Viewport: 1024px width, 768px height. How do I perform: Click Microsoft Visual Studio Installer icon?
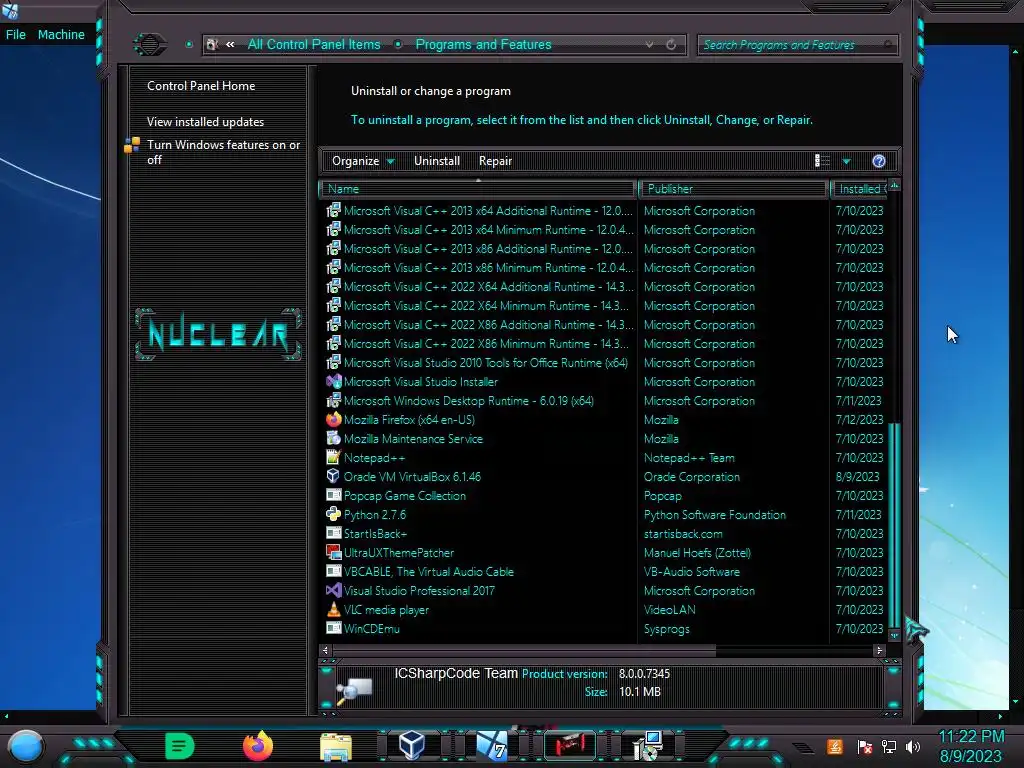point(333,381)
